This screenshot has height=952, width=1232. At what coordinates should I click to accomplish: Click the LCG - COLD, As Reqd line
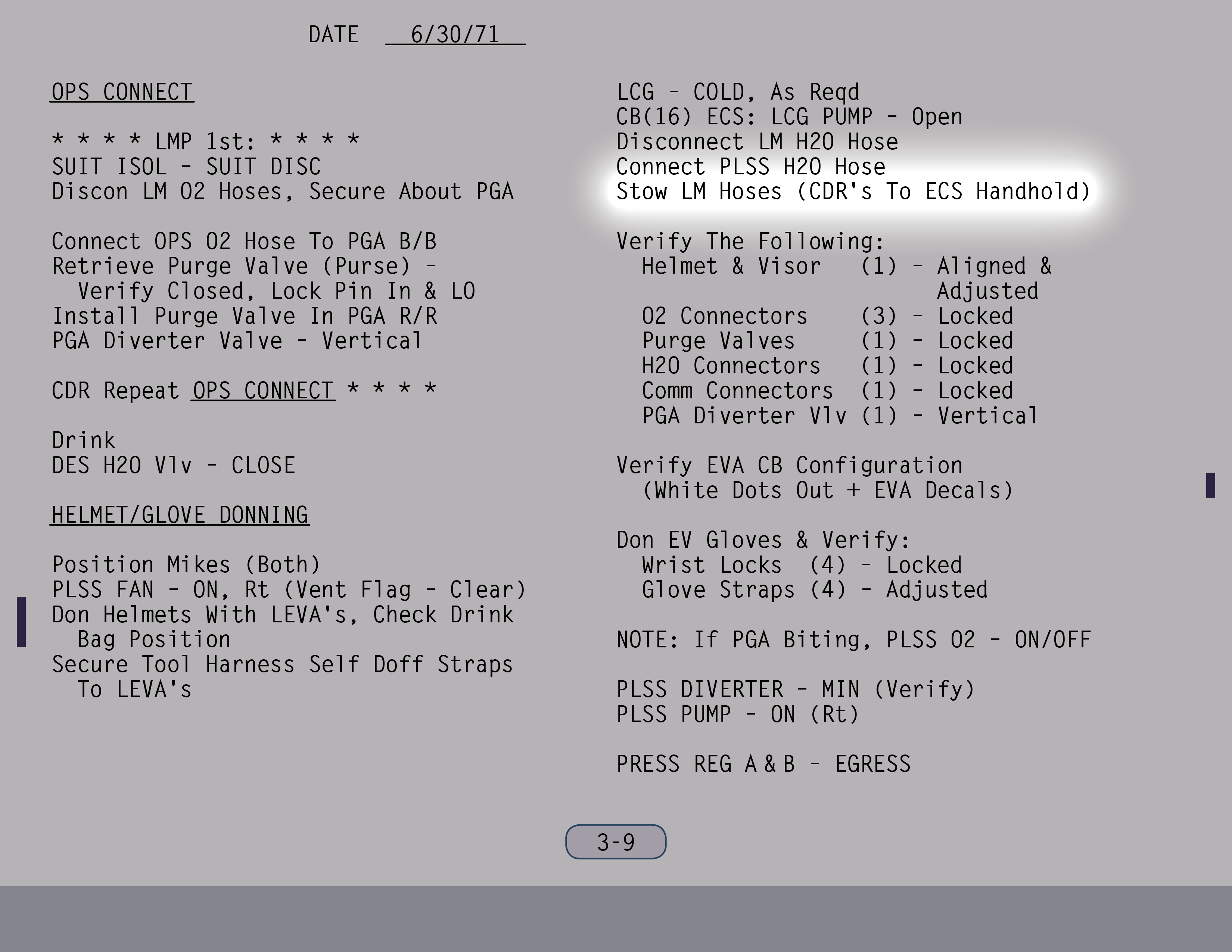coord(737,92)
